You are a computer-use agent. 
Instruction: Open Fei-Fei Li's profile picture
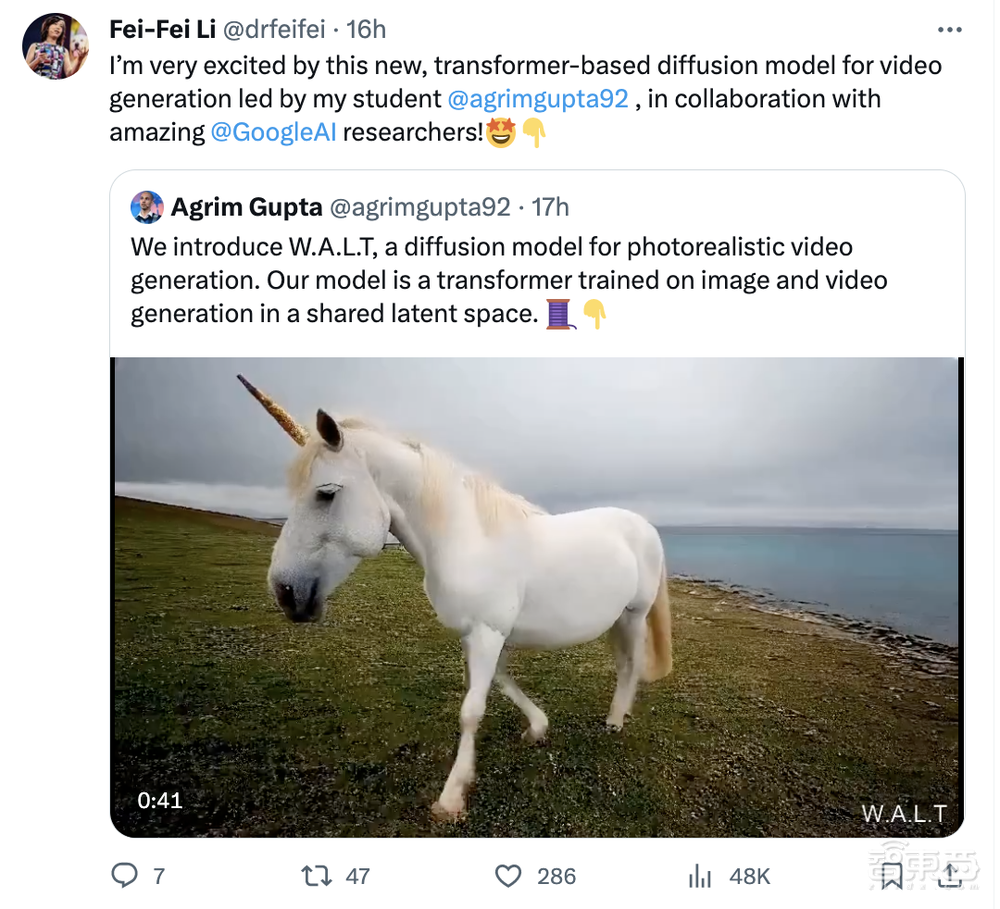[55, 46]
